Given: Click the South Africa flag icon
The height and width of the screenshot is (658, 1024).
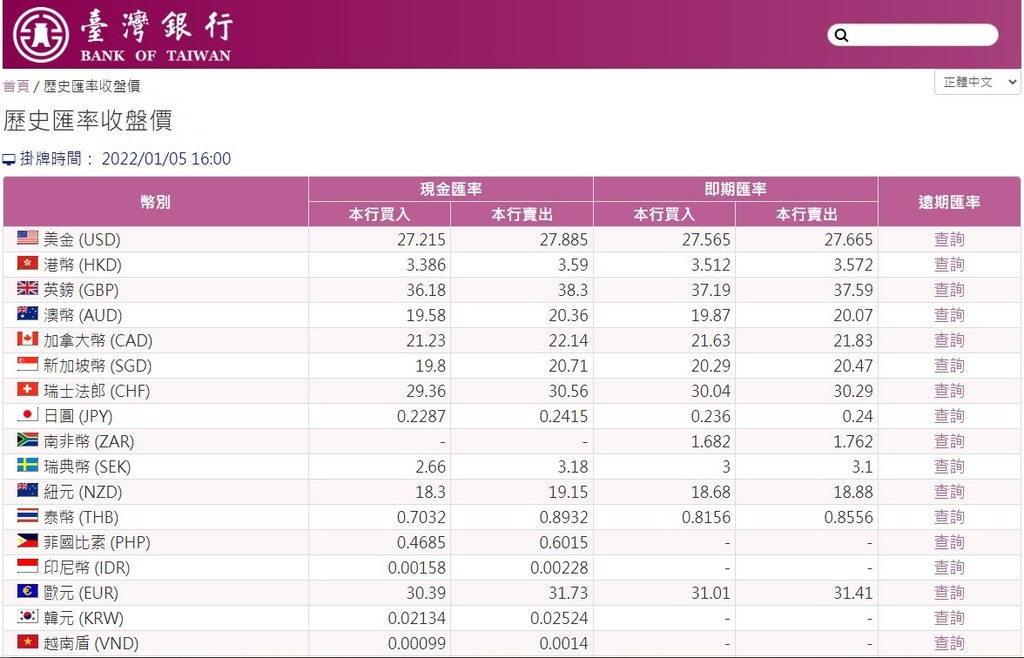Looking at the screenshot, I should [x=27, y=439].
